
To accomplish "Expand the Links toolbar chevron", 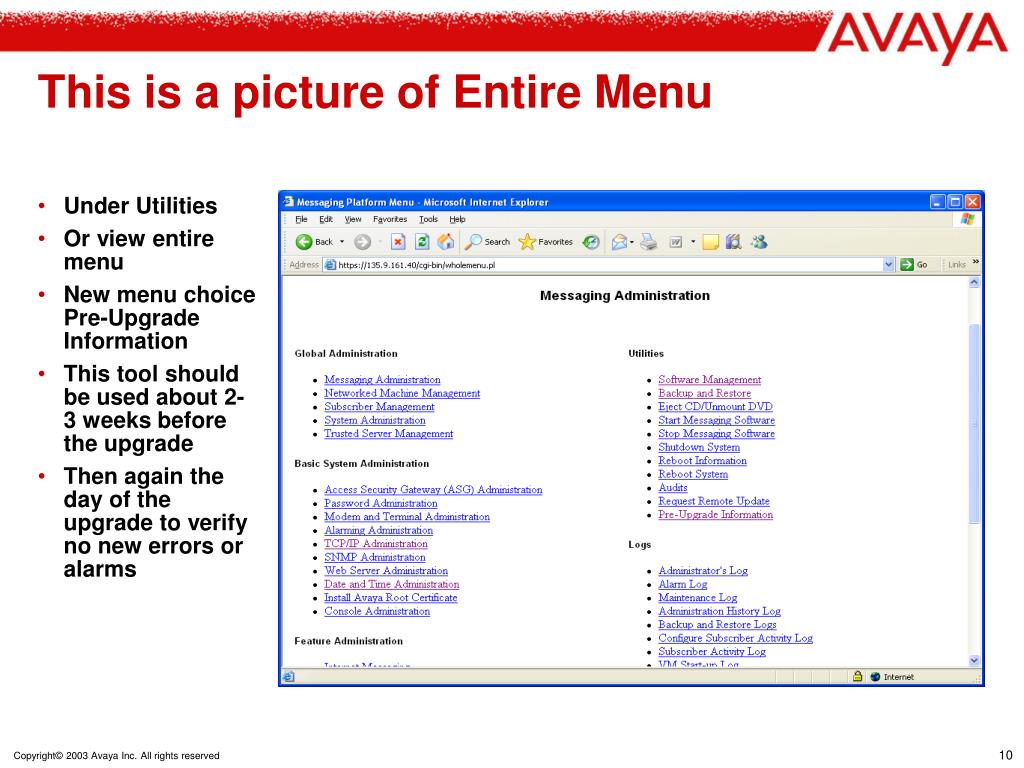I will (x=976, y=262).
